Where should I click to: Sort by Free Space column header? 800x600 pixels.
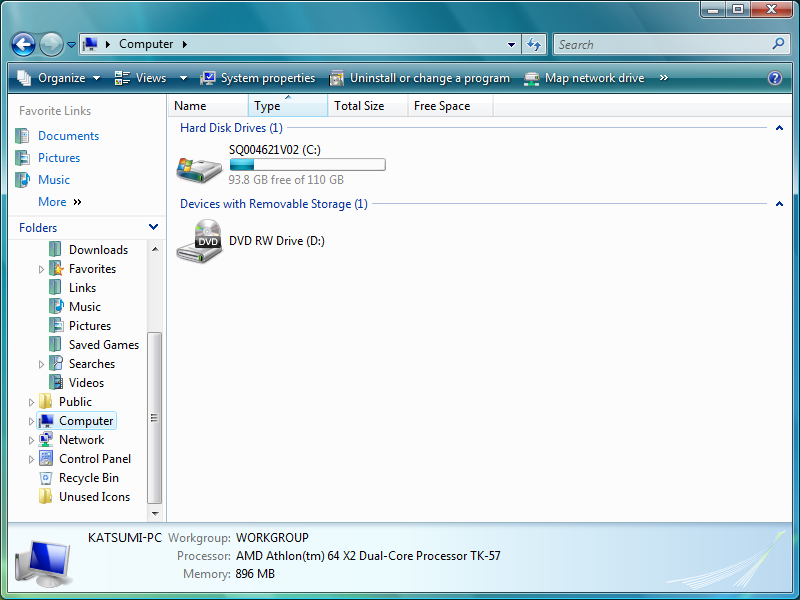click(x=451, y=106)
